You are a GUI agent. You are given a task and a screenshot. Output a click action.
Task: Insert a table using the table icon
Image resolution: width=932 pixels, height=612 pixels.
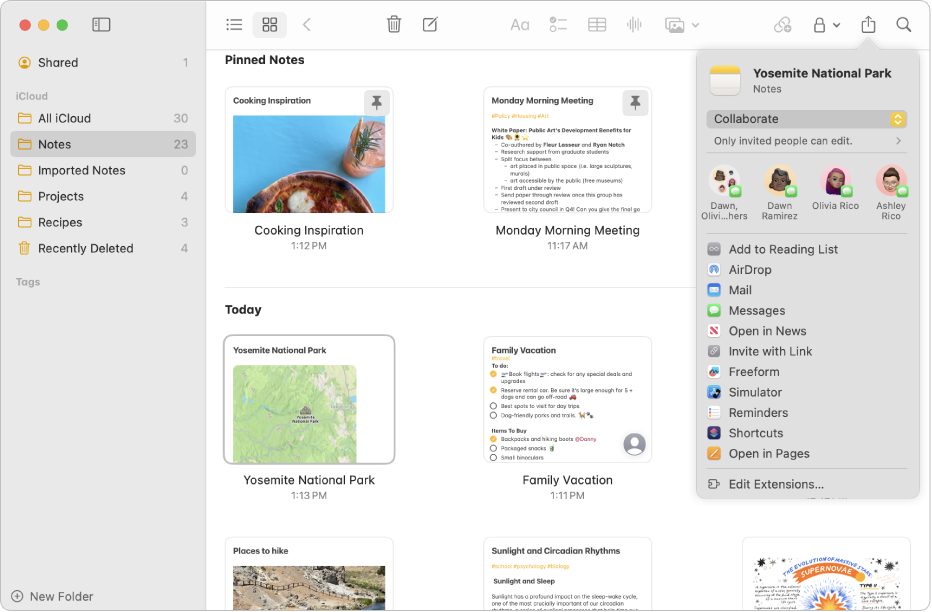pos(597,25)
